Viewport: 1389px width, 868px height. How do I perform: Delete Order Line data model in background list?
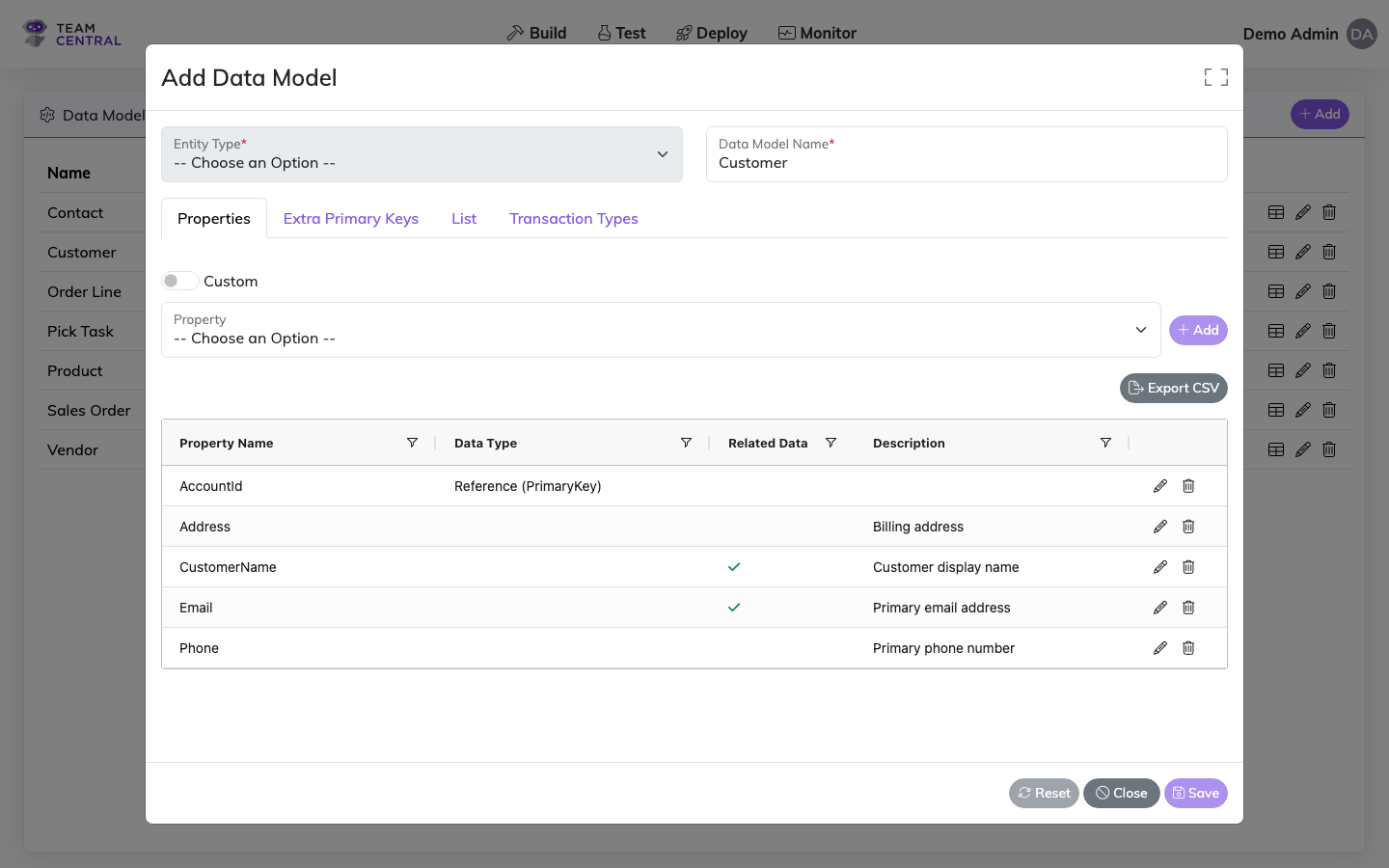click(x=1329, y=291)
